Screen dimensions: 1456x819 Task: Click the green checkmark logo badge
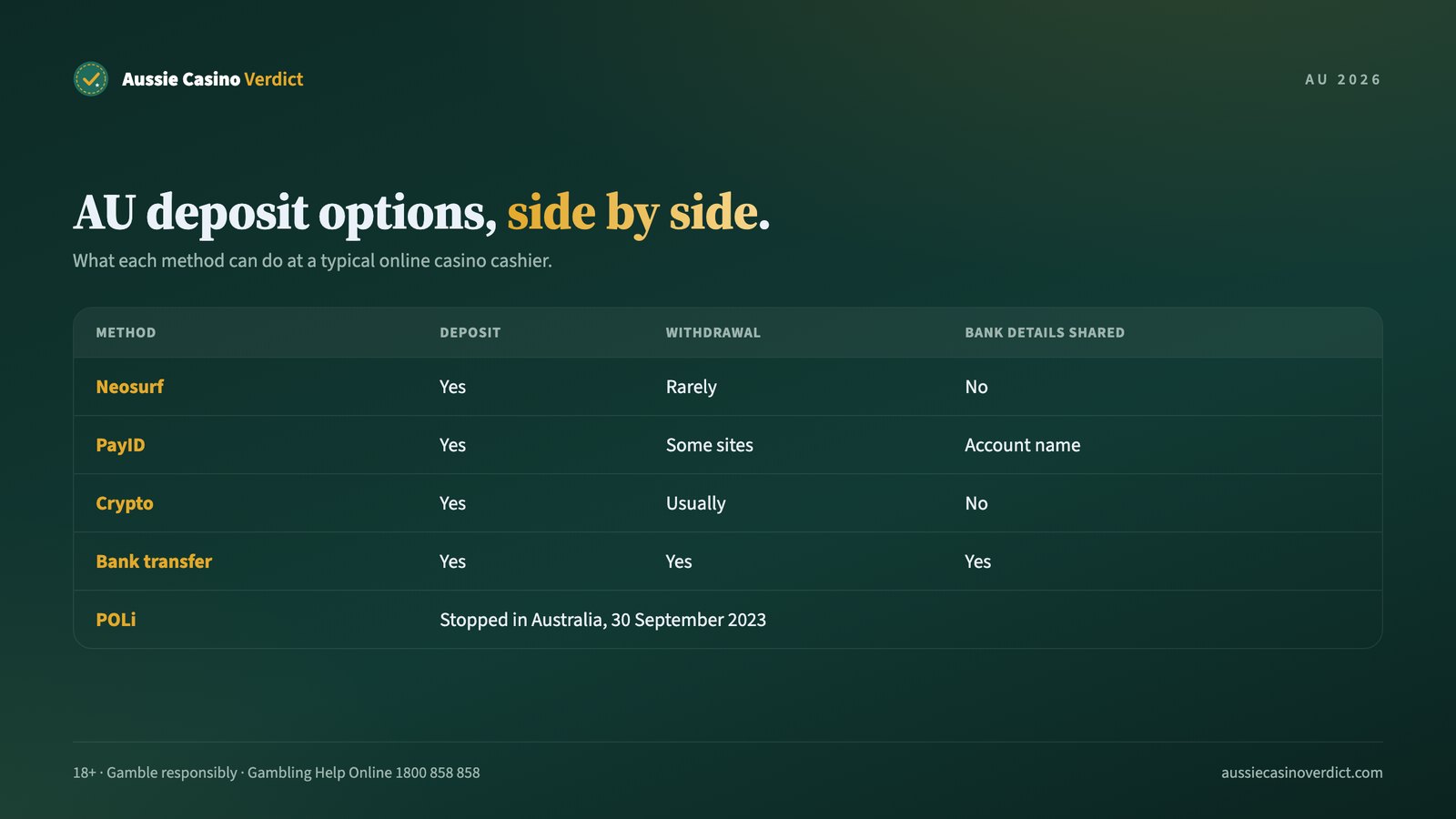[x=90, y=79]
